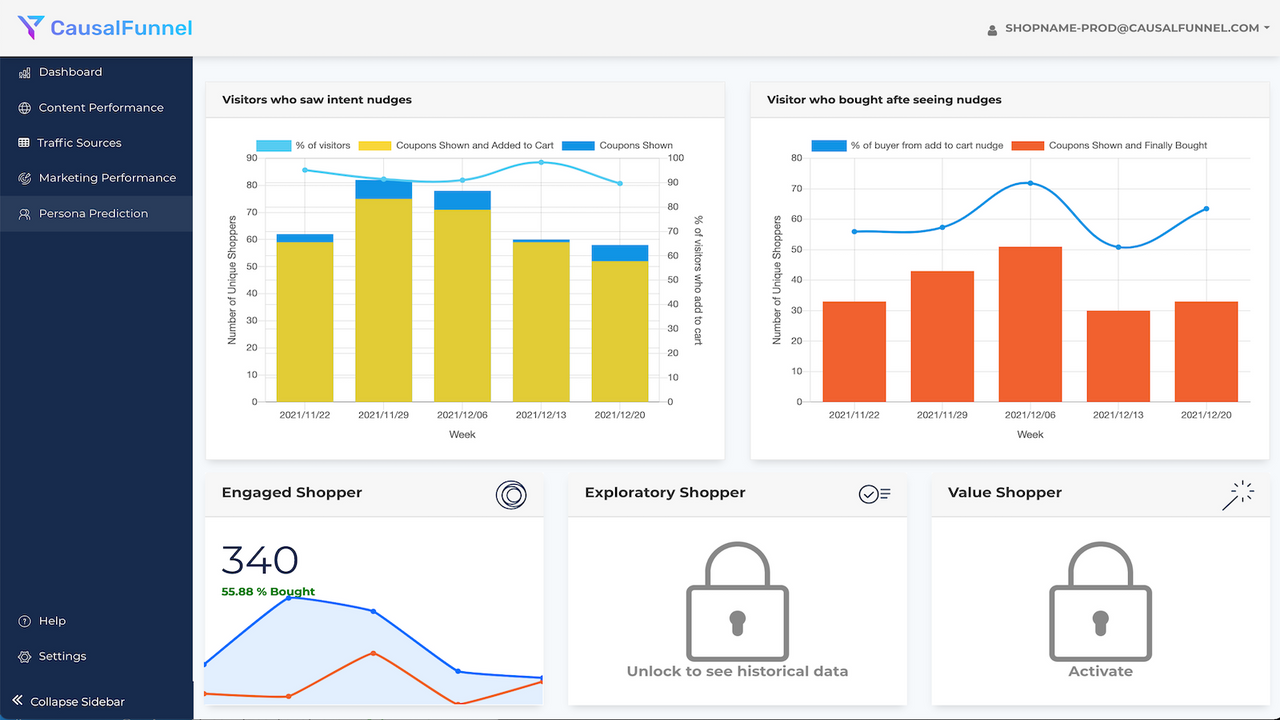The height and width of the screenshot is (720, 1280).
Task: Click the Value Shopper heading
Action: tap(1005, 493)
